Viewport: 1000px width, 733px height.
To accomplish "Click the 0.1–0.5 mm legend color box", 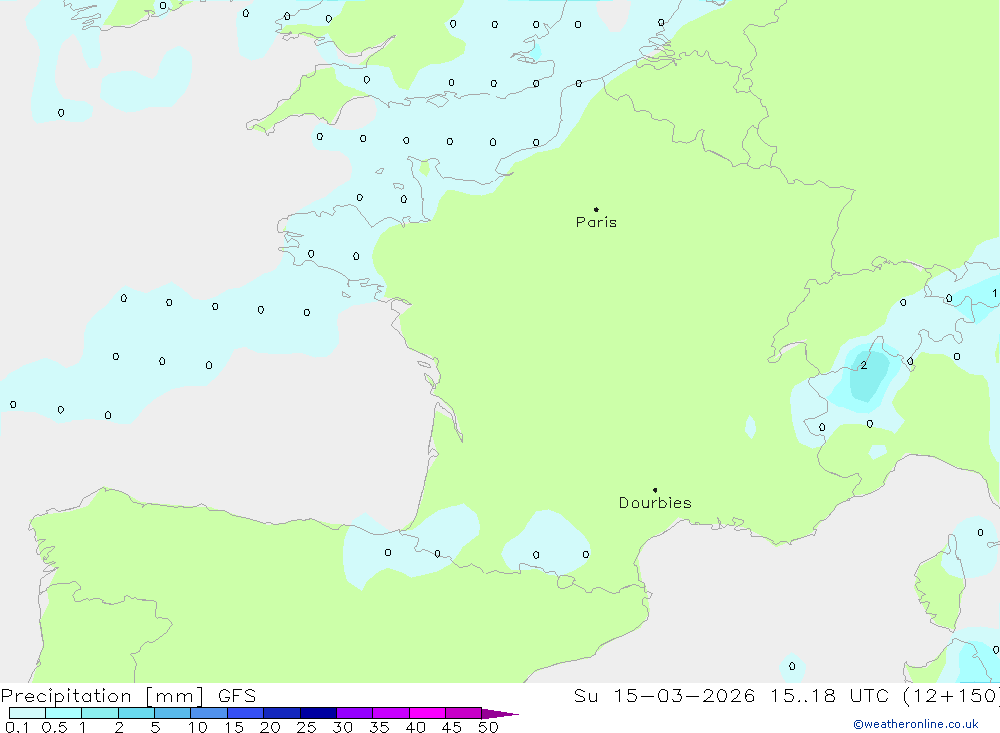I will (27, 713).
